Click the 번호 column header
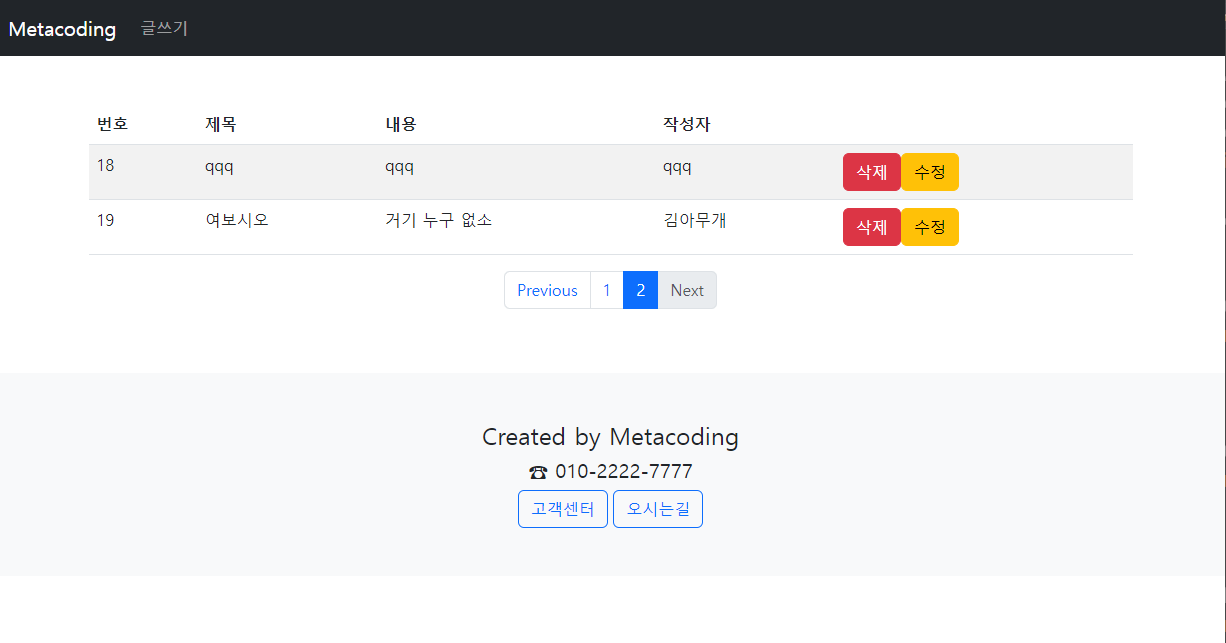This screenshot has width=1226, height=643. click(112, 124)
